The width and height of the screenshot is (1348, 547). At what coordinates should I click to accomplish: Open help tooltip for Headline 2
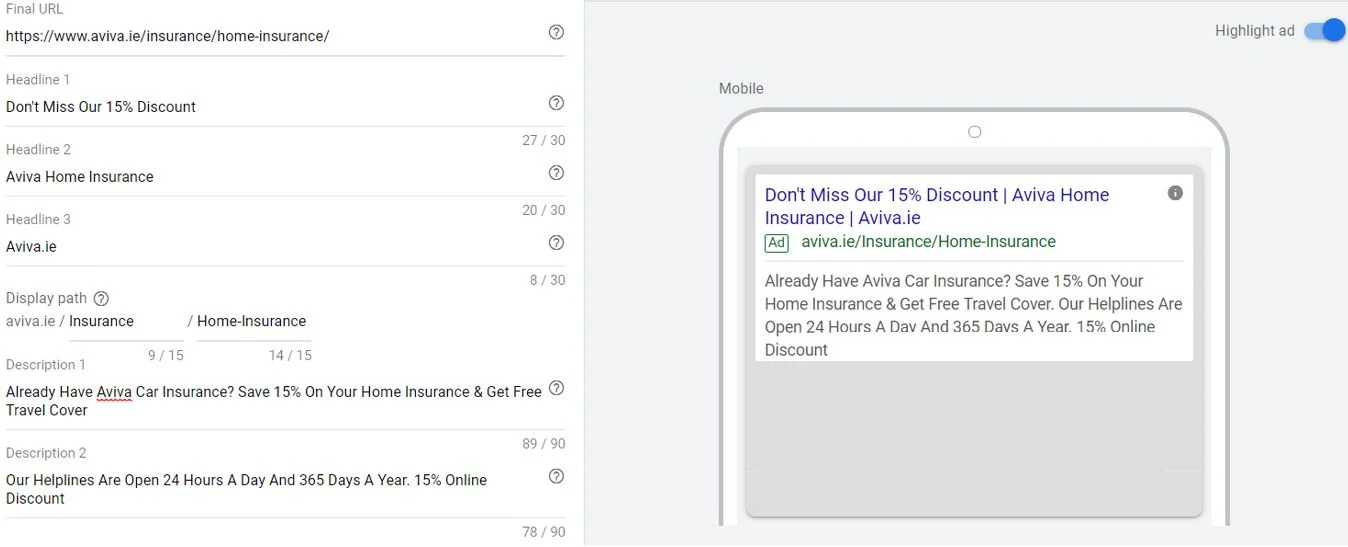[557, 173]
